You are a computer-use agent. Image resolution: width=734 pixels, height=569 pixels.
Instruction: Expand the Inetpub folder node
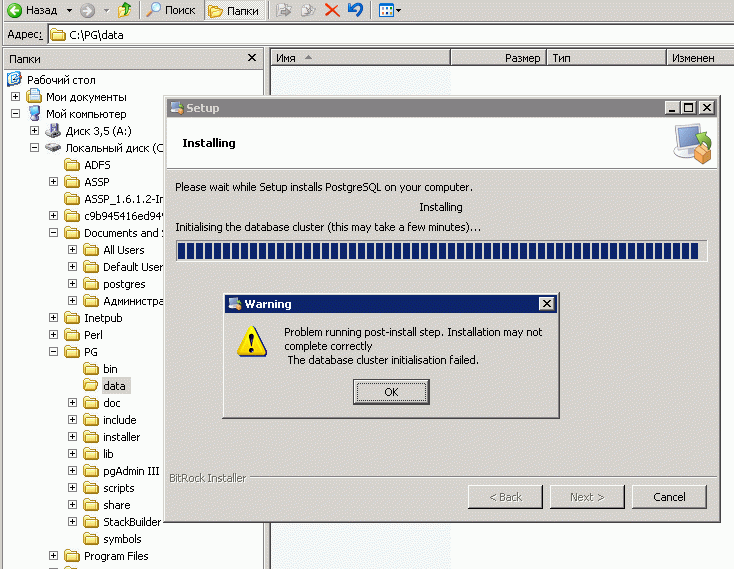[x=53, y=318]
